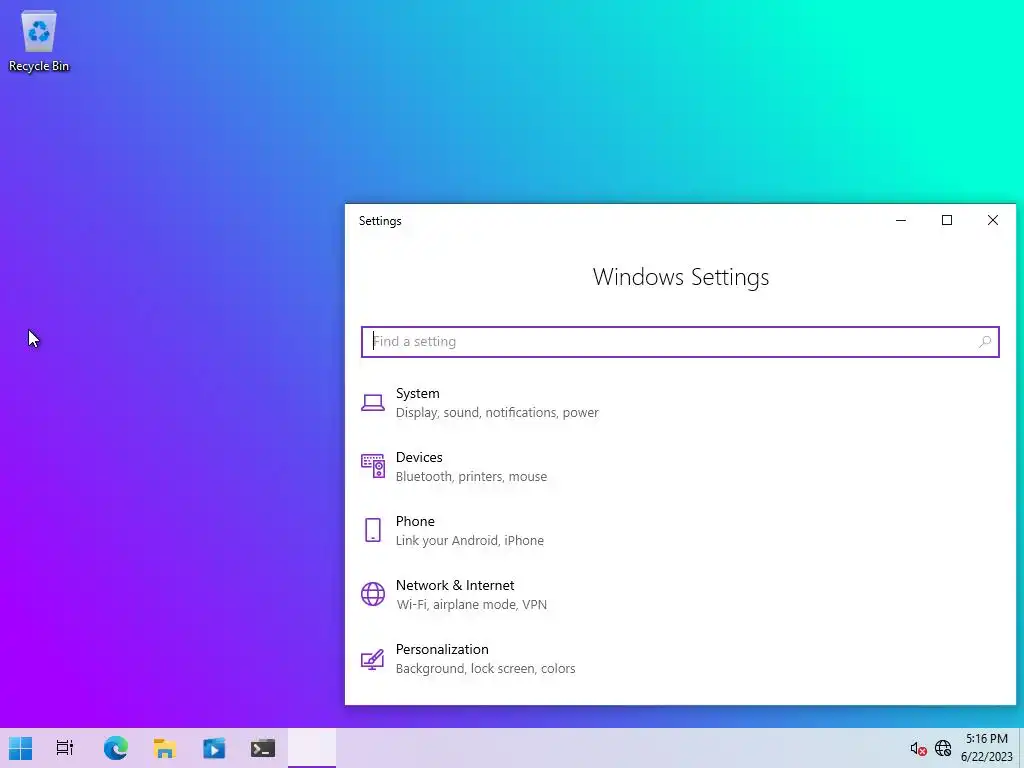Maximize the Settings window
The height and width of the screenshot is (768, 1024).
tap(946, 220)
